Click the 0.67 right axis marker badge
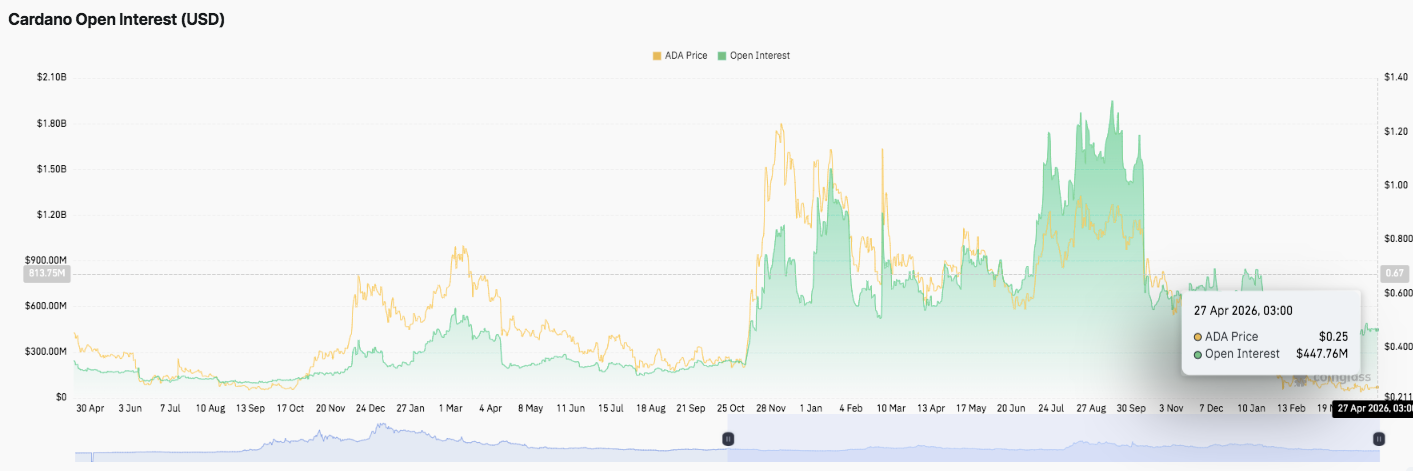Viewport: 1413px width, 471px height. [1393, 273]
